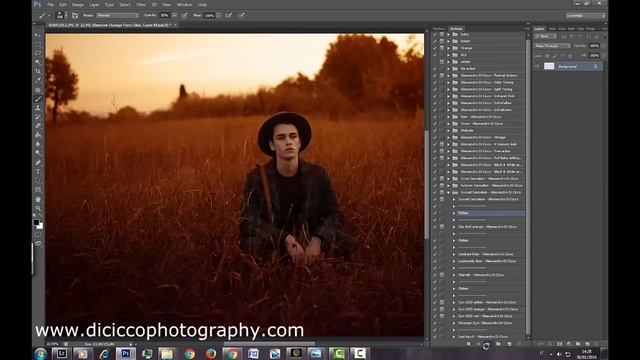640x360 pixels.
Task: Toggle the Website action set checkmark
Action: (x=435, y=130)
